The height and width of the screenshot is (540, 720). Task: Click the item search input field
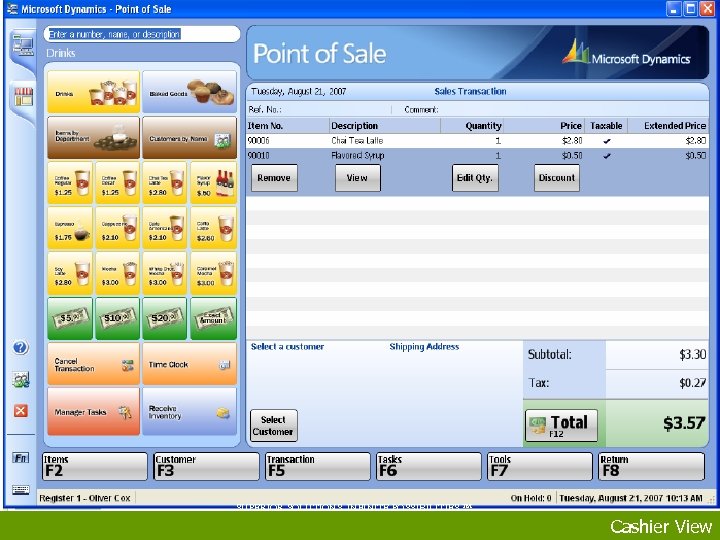tap(142, 34)
